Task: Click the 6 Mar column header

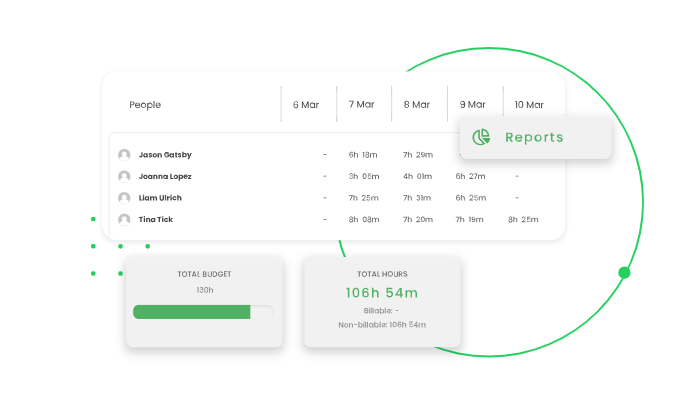Action: click(x=306, y=105)
